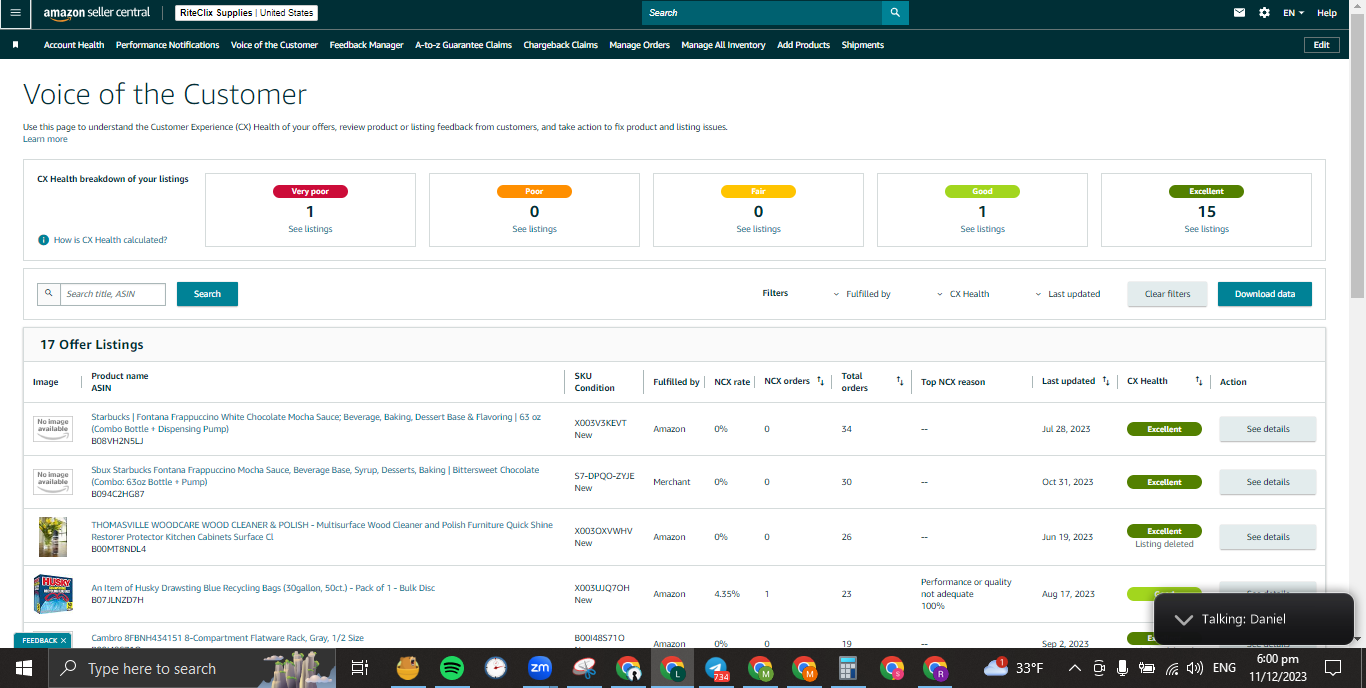Click the Search title, ASIN input field
1366x688 pixels.
point(111,294)
